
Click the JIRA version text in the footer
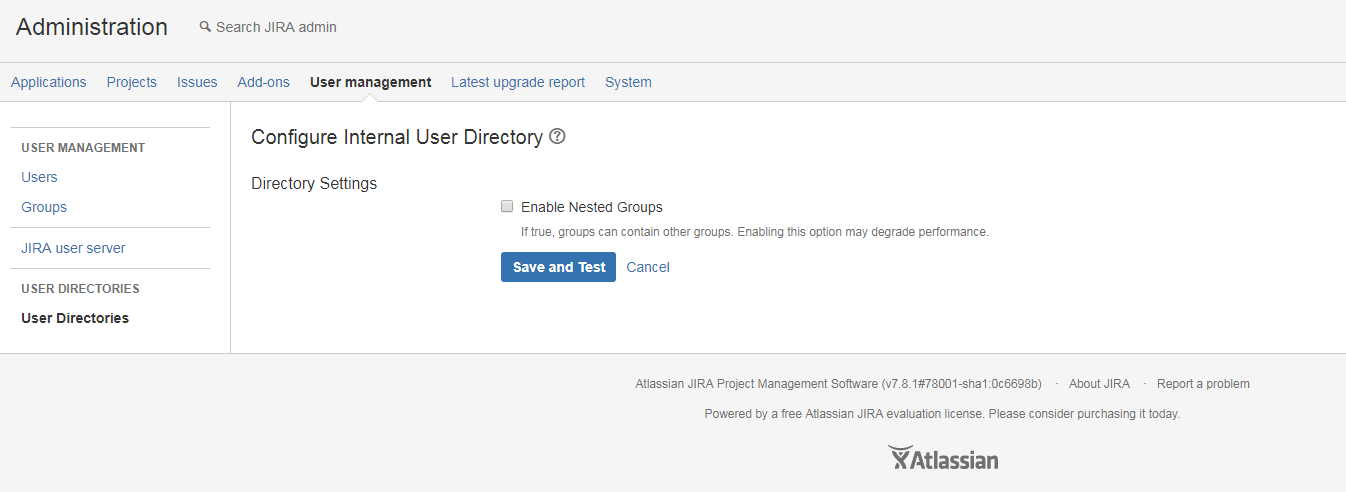coord(838,384)
